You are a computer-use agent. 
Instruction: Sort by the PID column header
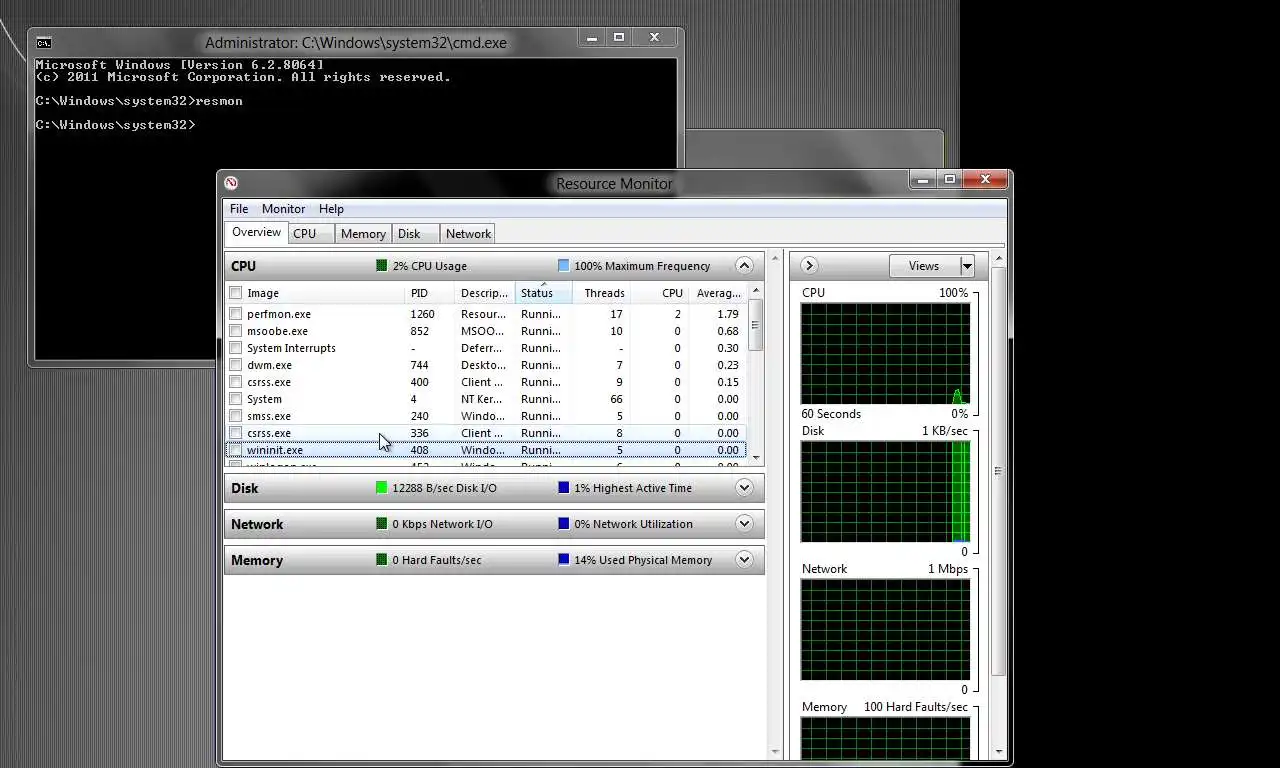tap(431, 293)
